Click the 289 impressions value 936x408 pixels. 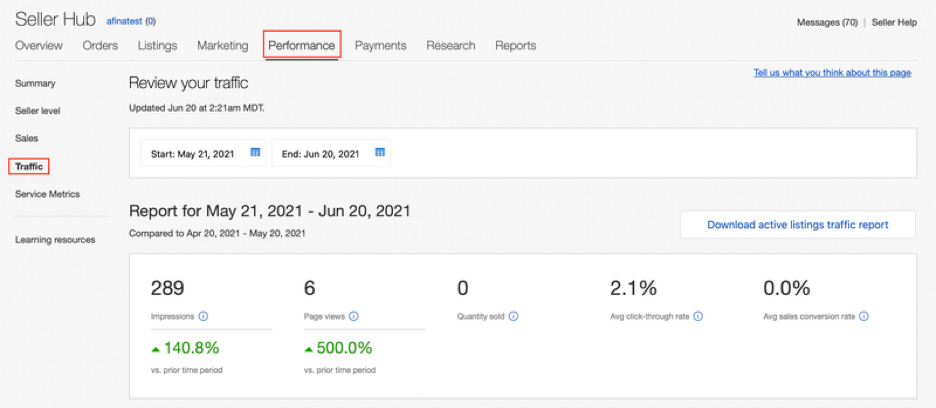168,289
